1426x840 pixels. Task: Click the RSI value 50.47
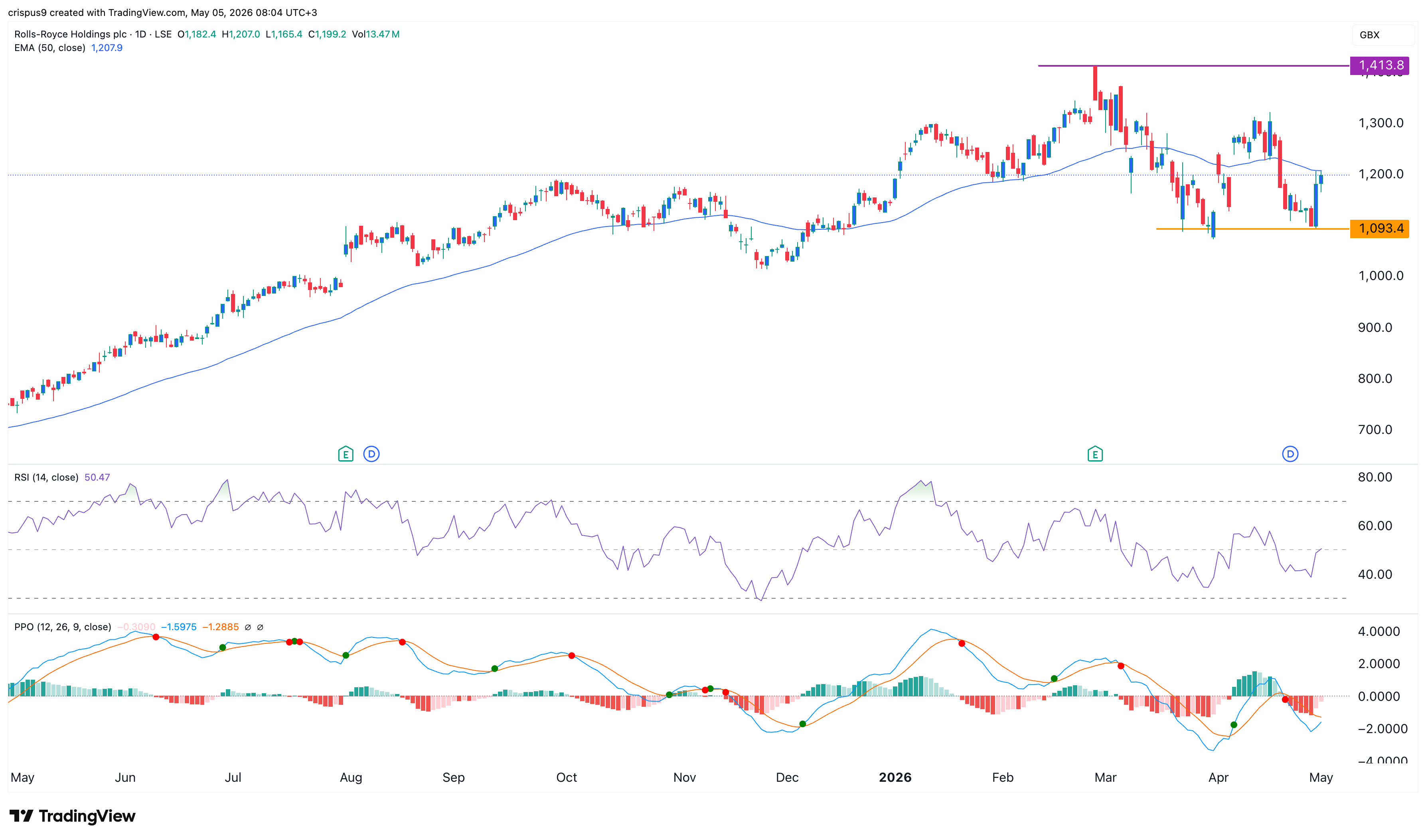click(x=97, y=478)
